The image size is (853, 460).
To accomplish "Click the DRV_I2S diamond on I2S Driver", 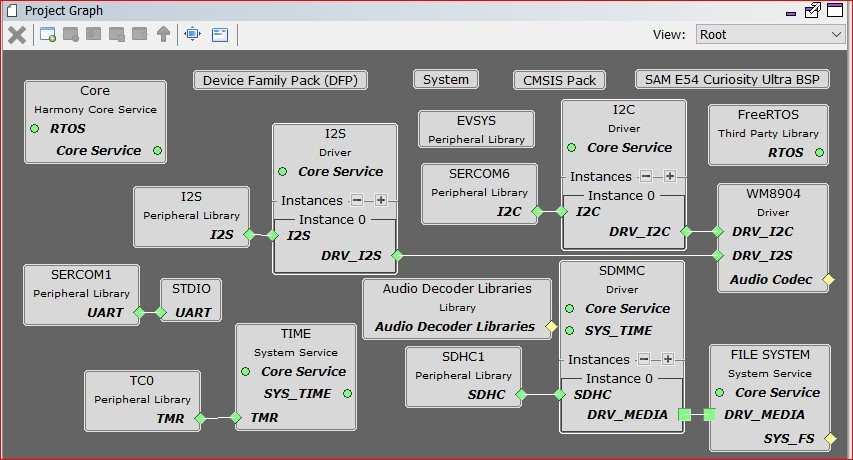I will tap(397, 255).
